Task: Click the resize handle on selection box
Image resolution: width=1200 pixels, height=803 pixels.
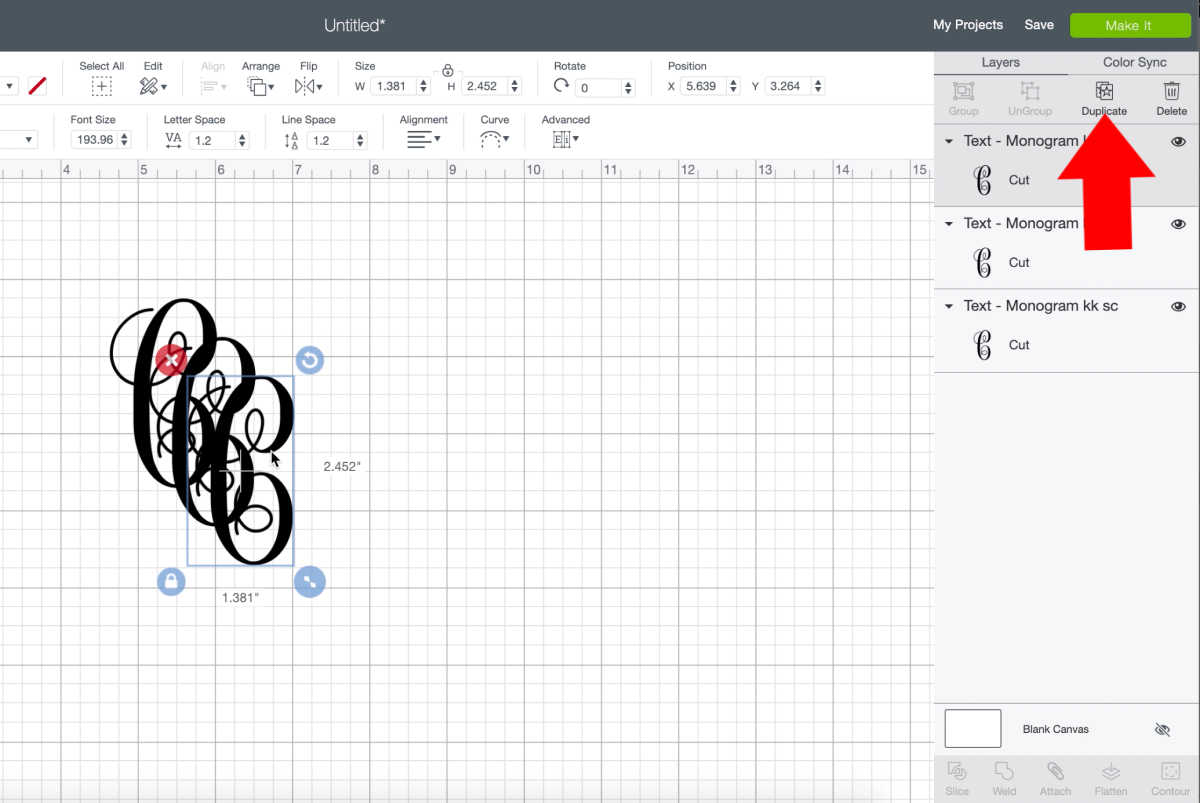Action: tap(310, 581)
